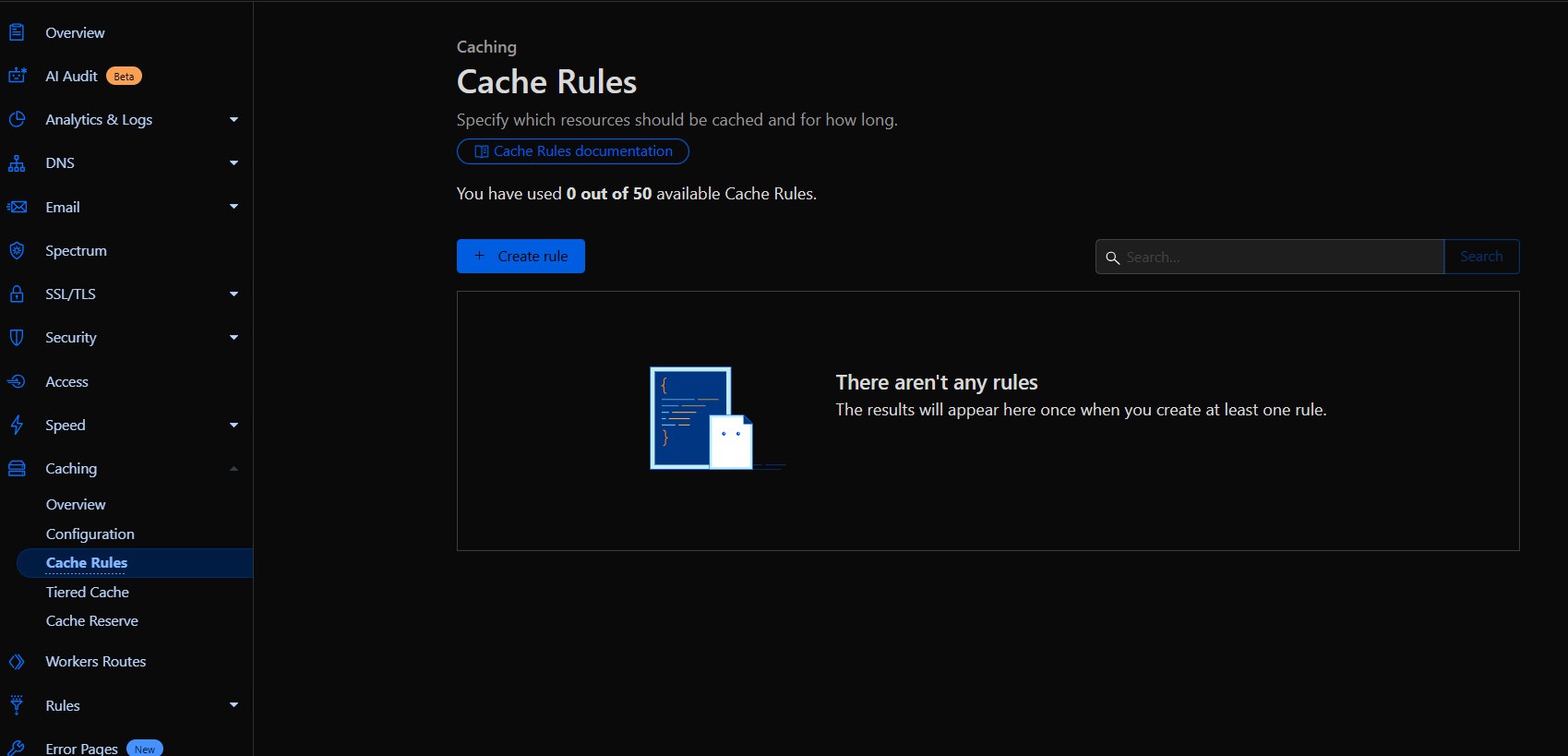Screen dimensions: 1568x756
Task: Click the Search button beside search field
Action: 1481,257
